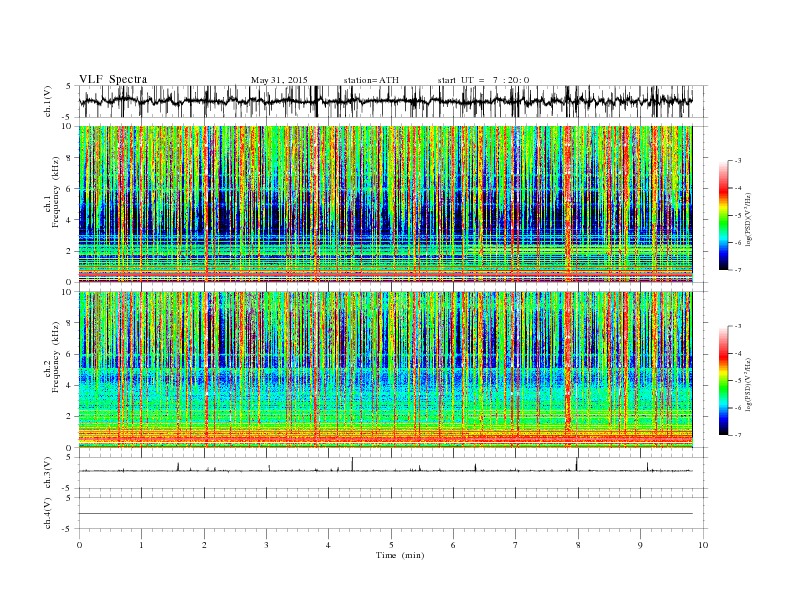Click the time axis tick label '8'
The height and width of the screenshot is (612, 792).
(578, 545)
